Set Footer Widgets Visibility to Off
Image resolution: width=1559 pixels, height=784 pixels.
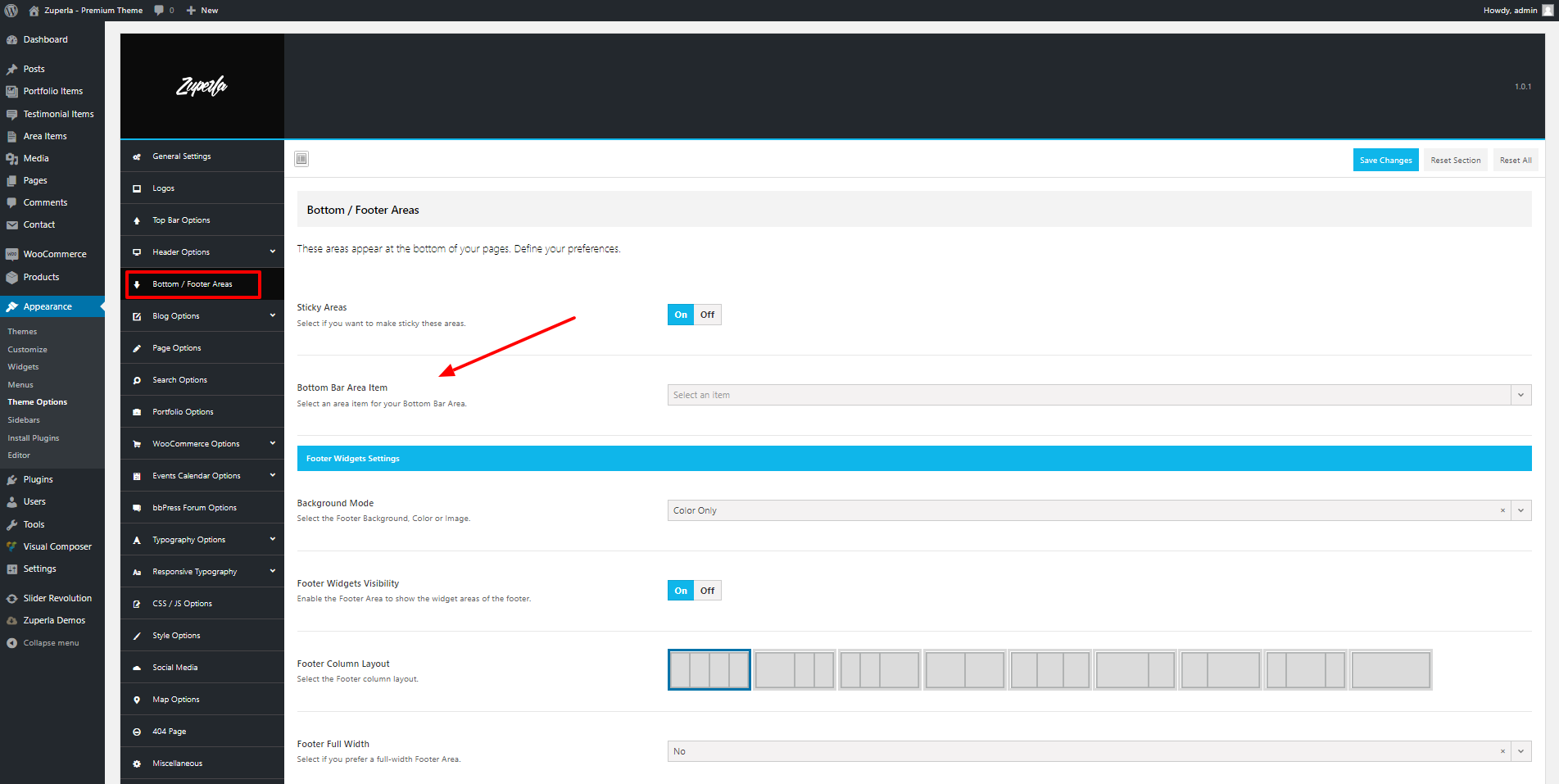click(x=708, y=591)
